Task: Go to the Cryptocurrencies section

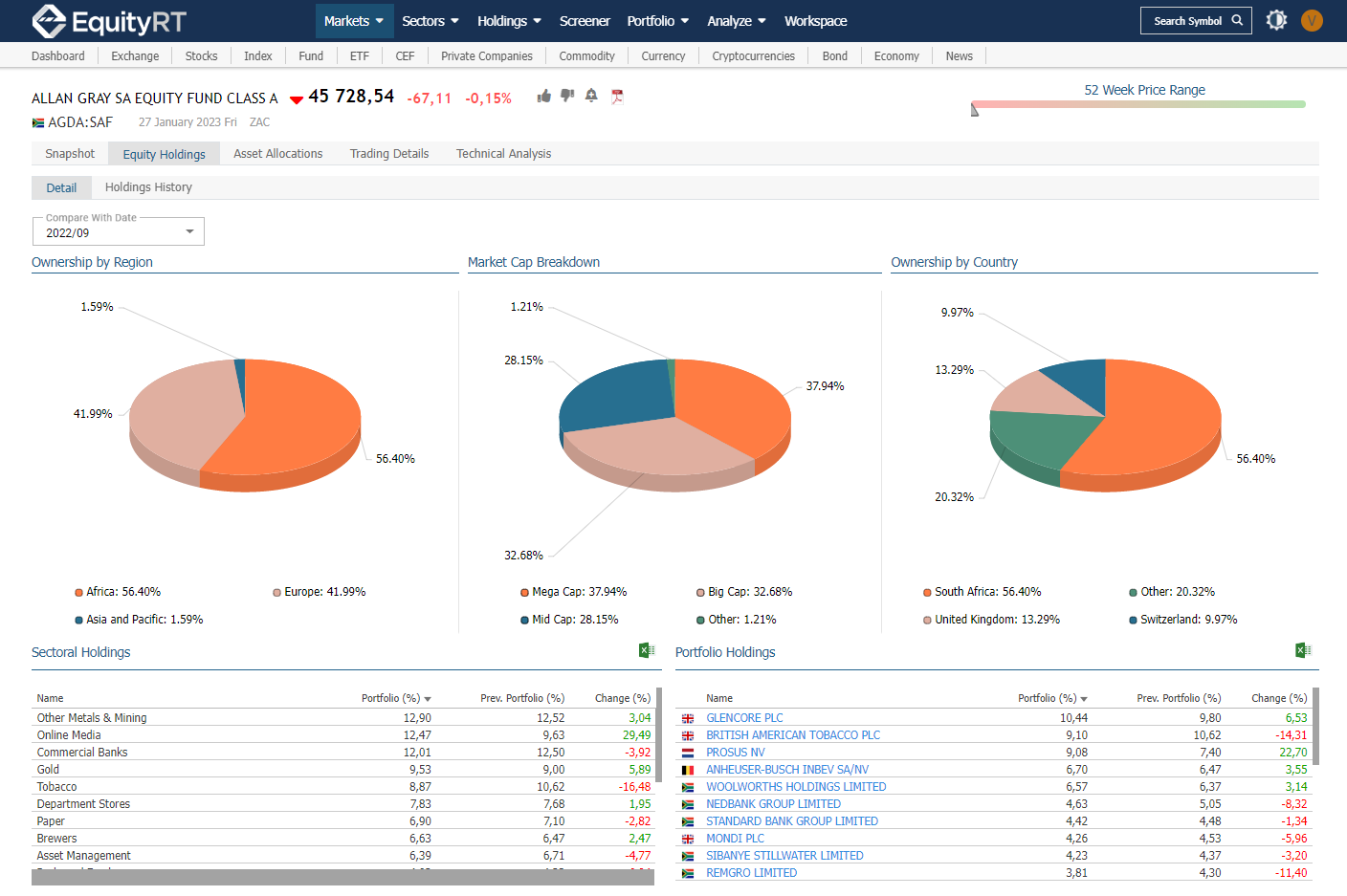Action: coord(753,56)
